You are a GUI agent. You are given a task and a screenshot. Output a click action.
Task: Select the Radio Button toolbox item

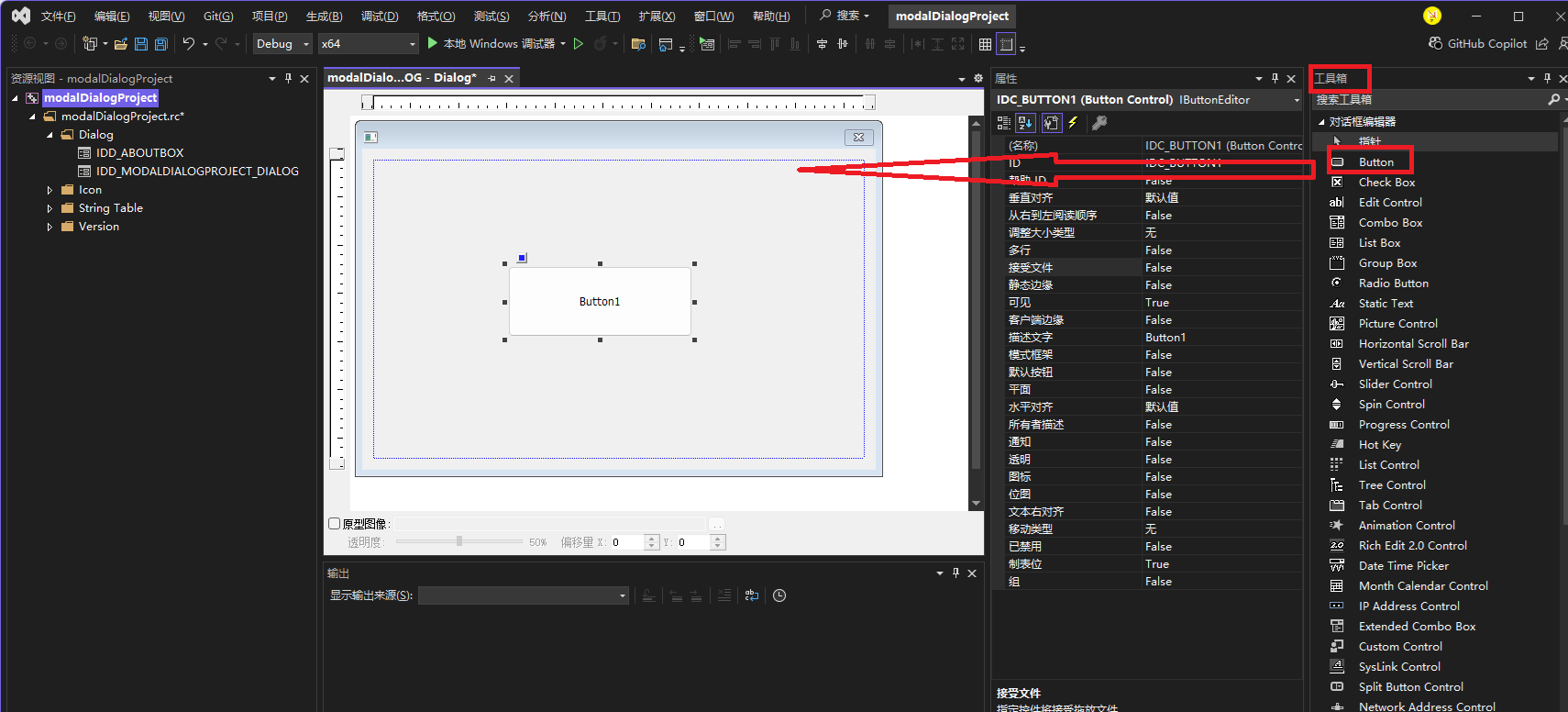pos(1393,284)
